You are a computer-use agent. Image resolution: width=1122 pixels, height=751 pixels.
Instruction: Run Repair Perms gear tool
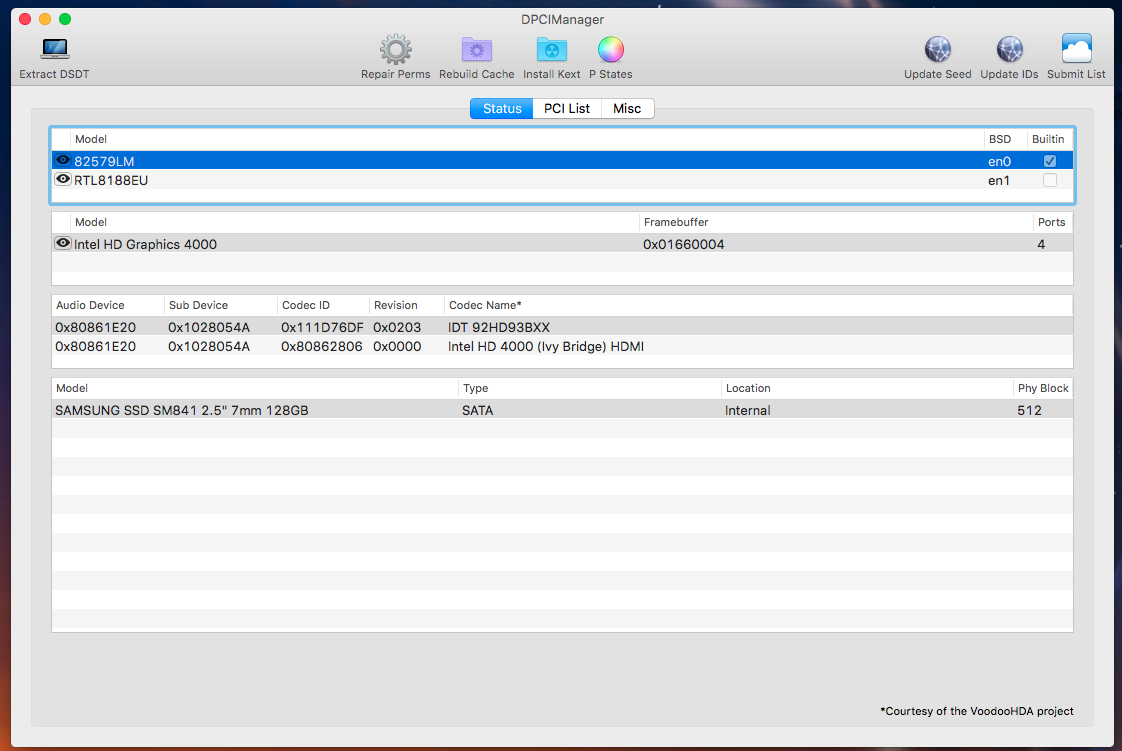coord(396,49)
